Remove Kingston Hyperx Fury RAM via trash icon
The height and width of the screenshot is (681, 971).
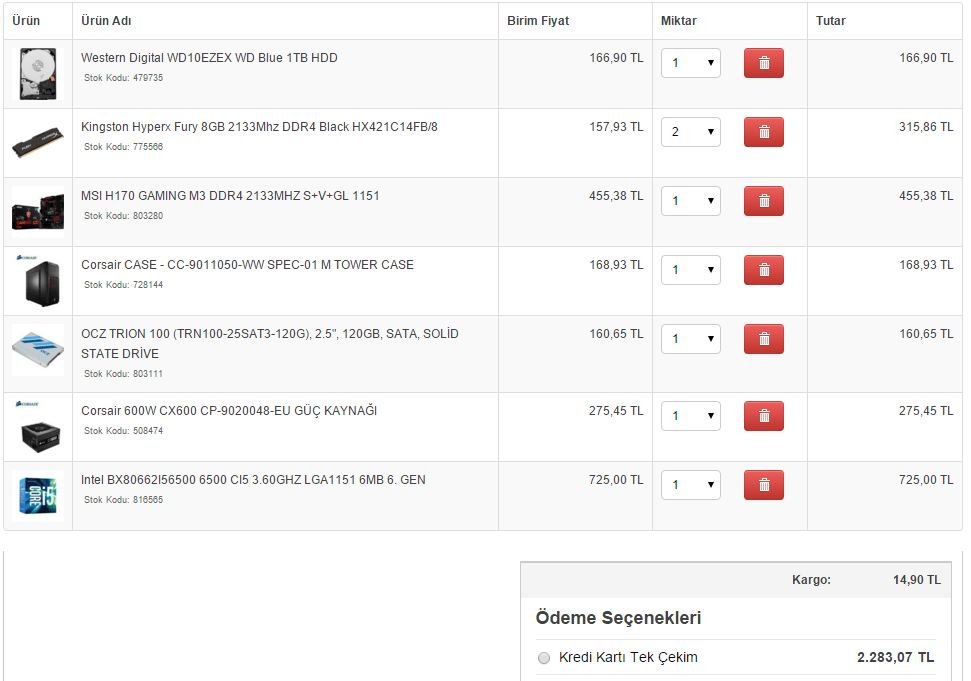pyautogui.click(x=764, y=132)
